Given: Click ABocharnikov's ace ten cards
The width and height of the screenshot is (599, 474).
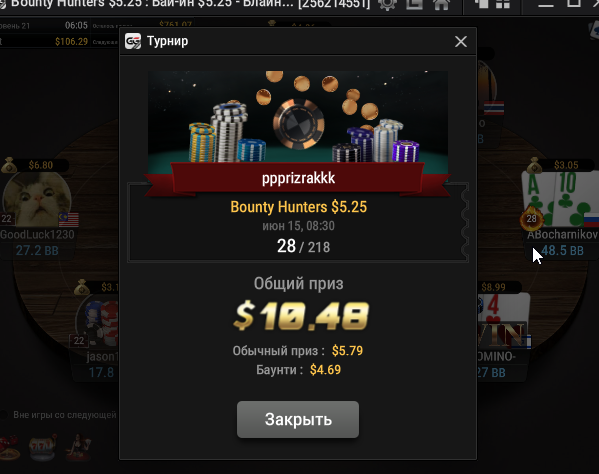Looking at the screenshot, I should [x=558, y=199].
